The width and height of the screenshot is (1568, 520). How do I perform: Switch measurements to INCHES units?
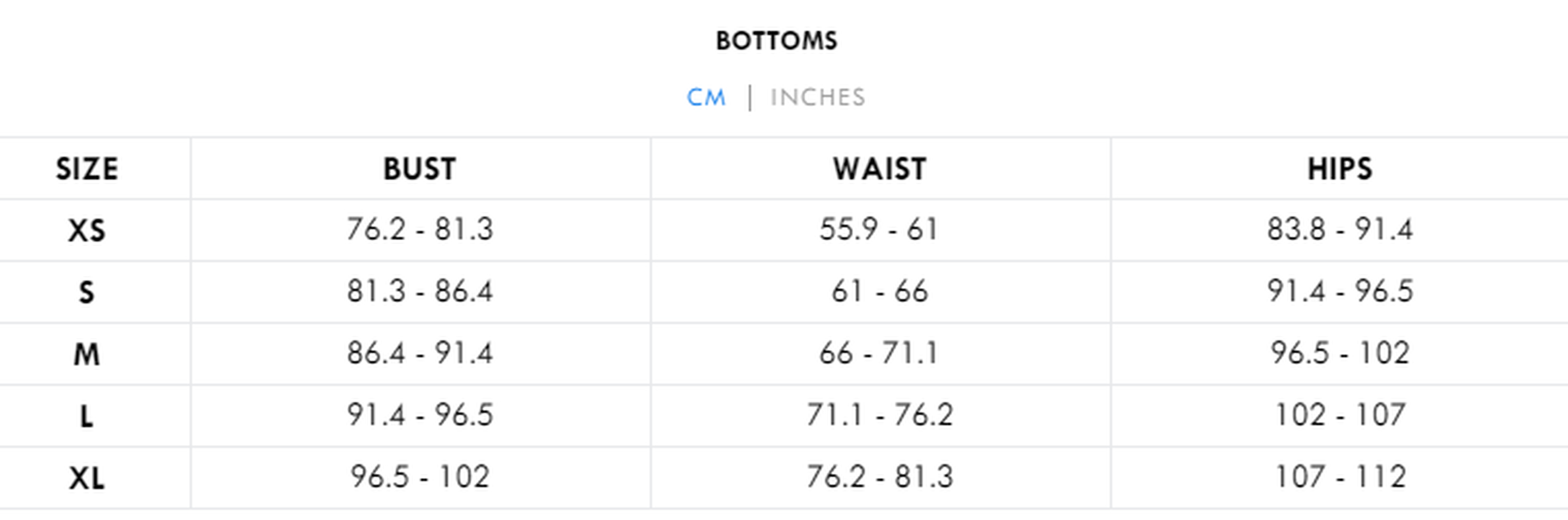click(817, 97)
